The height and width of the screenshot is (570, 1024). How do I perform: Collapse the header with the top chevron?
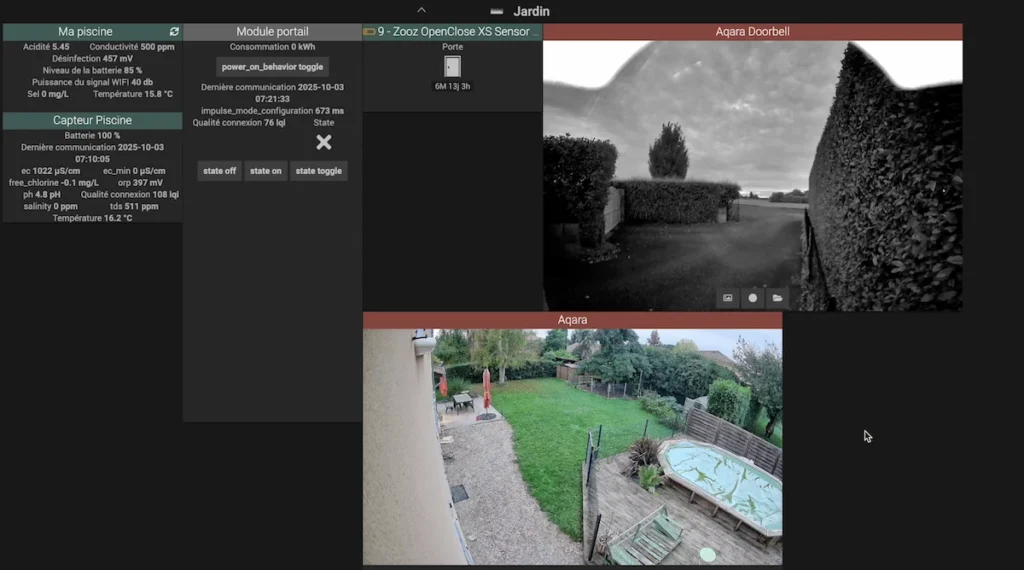(x=421, y=9)
